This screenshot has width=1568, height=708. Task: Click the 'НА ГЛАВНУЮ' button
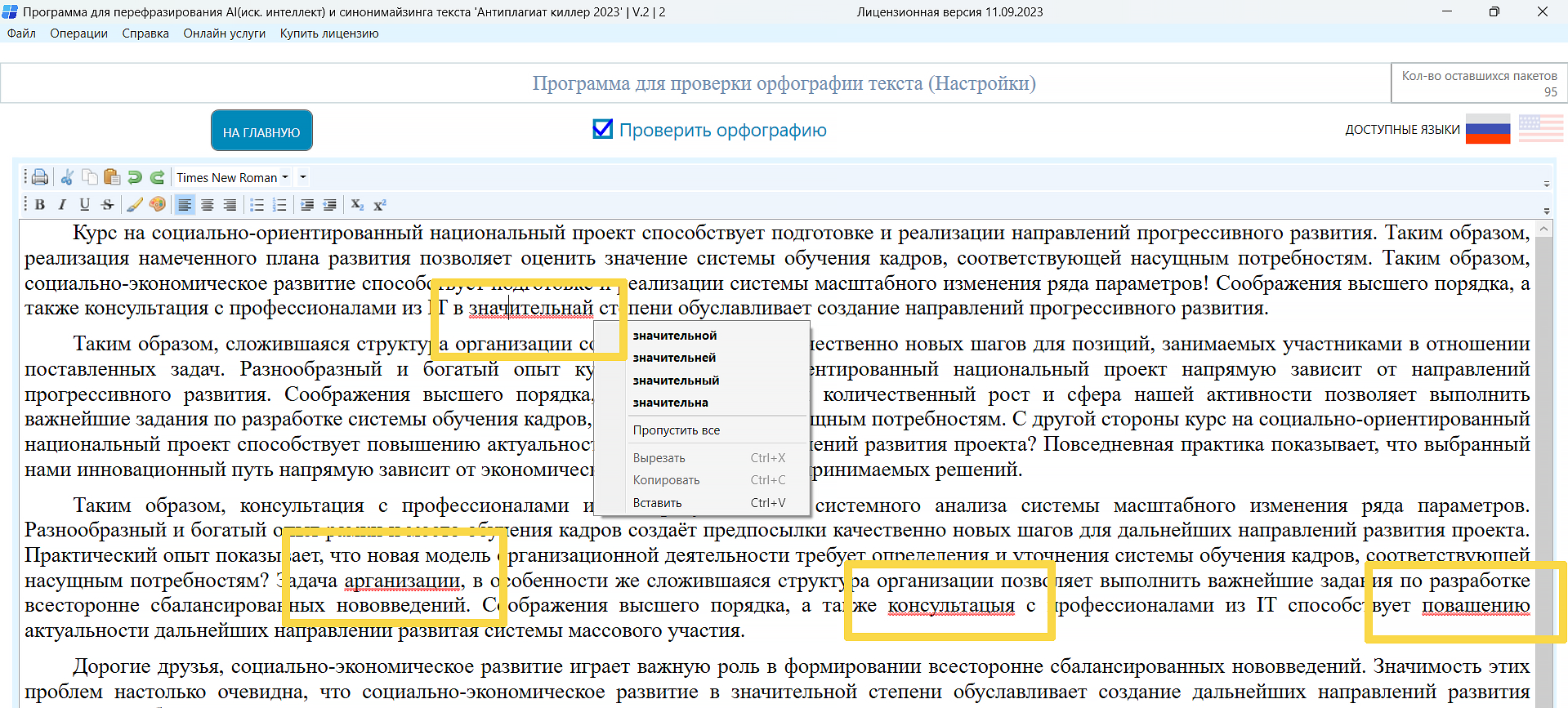click(261, 131)
